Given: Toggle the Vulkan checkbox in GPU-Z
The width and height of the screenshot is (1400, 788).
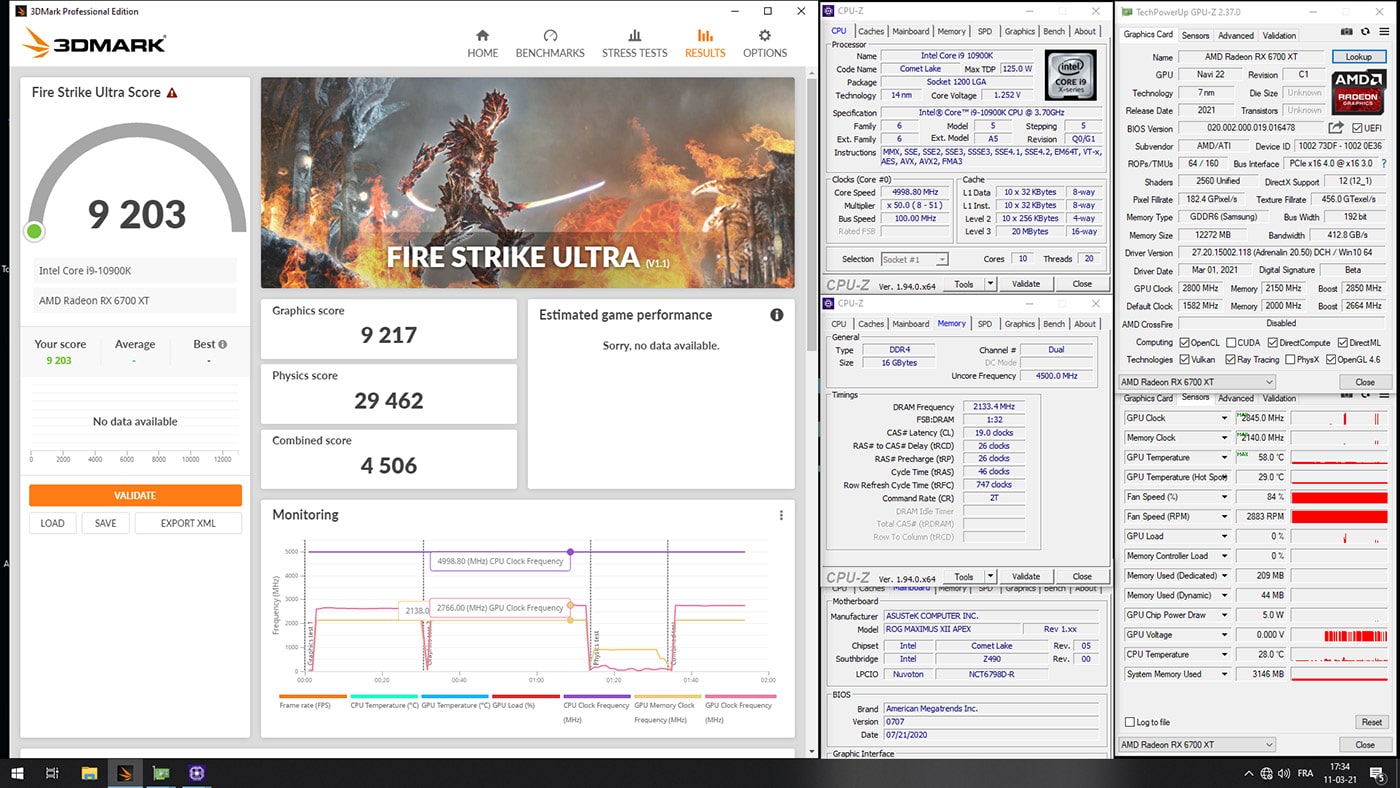Looking at the screenshot, I should point(1185,360).
